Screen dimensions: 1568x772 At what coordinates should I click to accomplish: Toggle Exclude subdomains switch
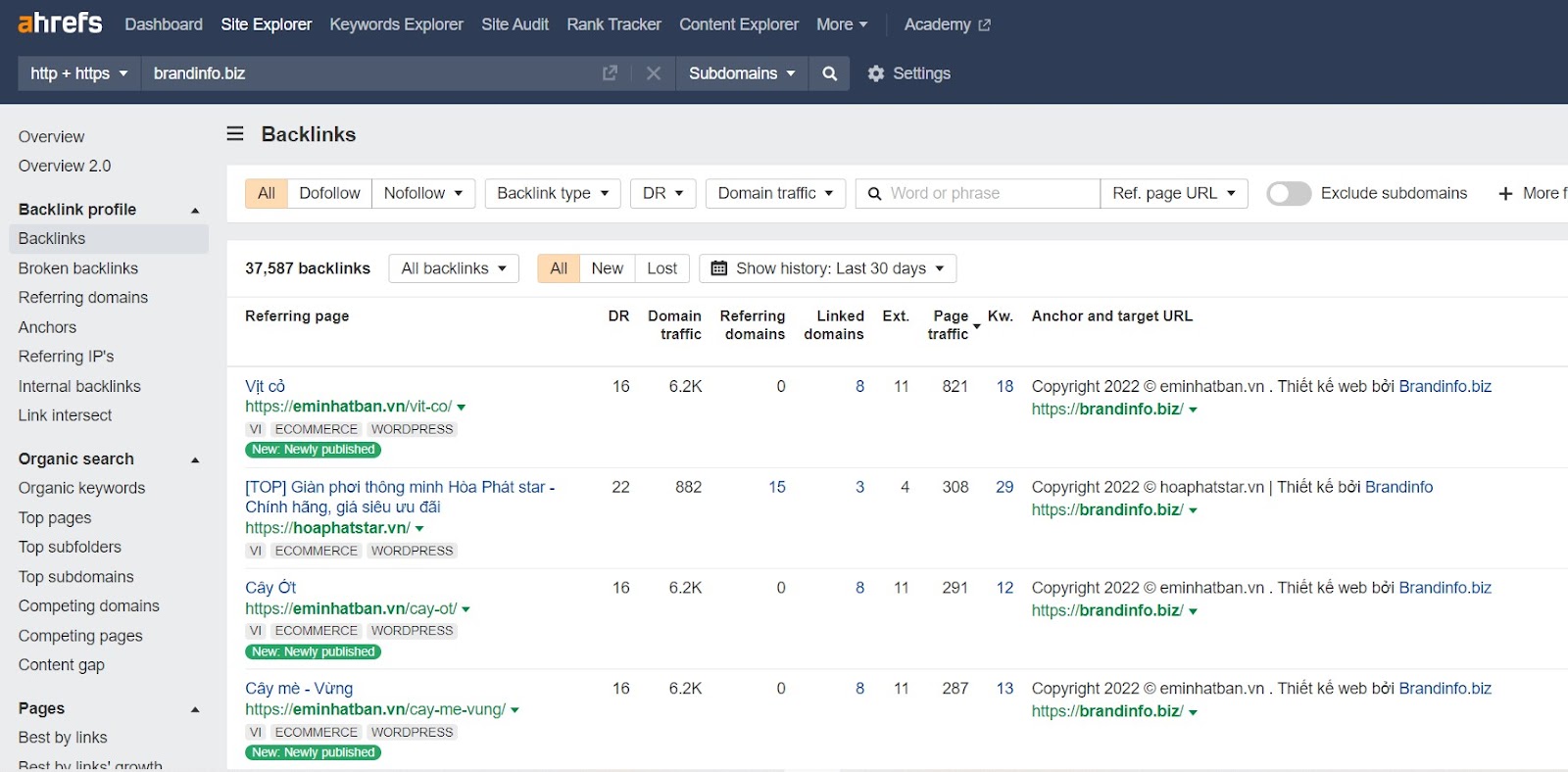(x=1289, y=193)
